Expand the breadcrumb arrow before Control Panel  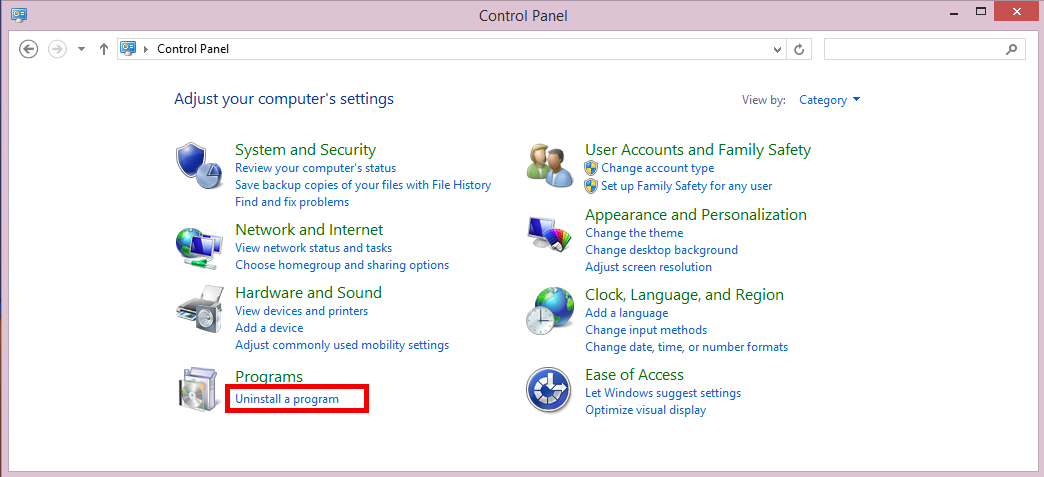coord(147,49)
